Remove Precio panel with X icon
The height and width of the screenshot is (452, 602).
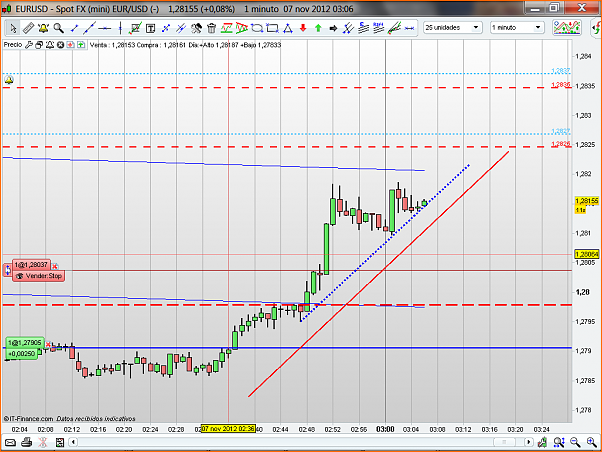(60, 45)
